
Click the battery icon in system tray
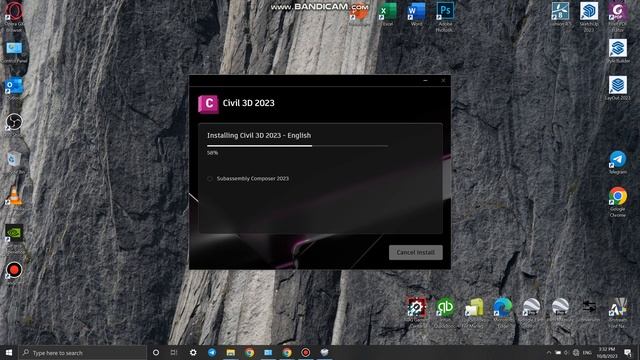click(558, 353)
